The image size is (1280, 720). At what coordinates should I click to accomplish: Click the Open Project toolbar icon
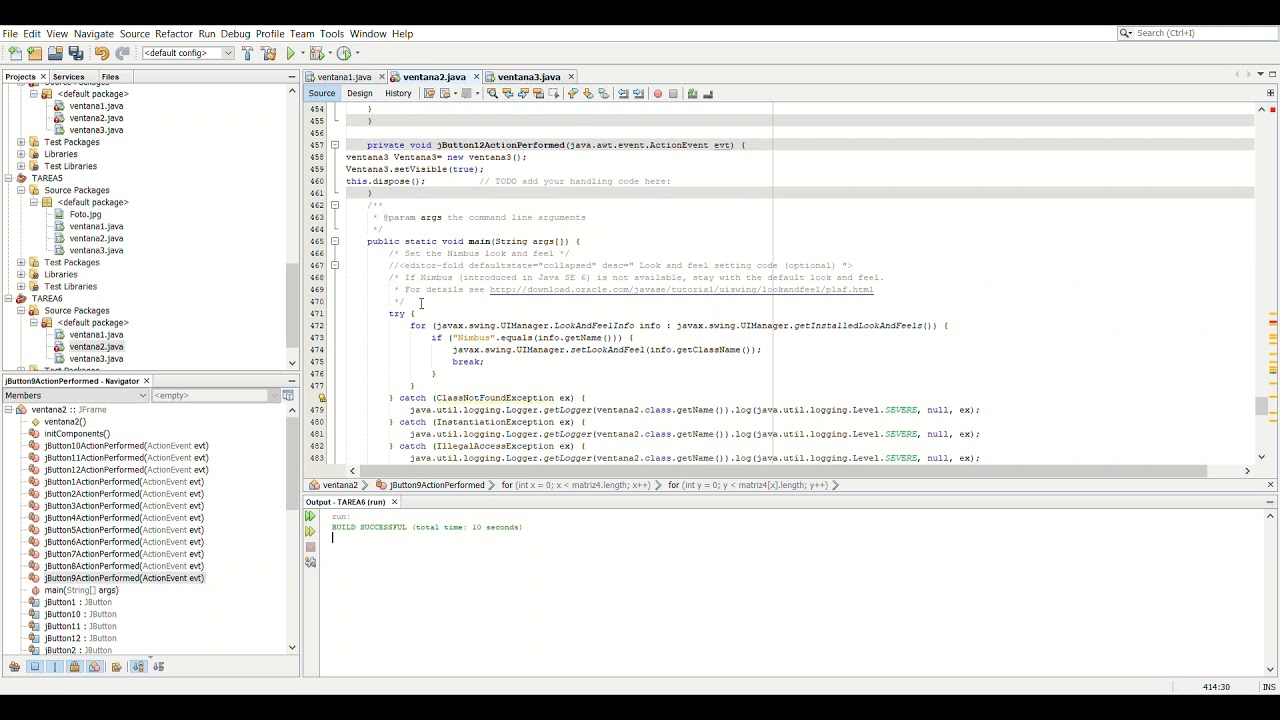tap(56, 53)
